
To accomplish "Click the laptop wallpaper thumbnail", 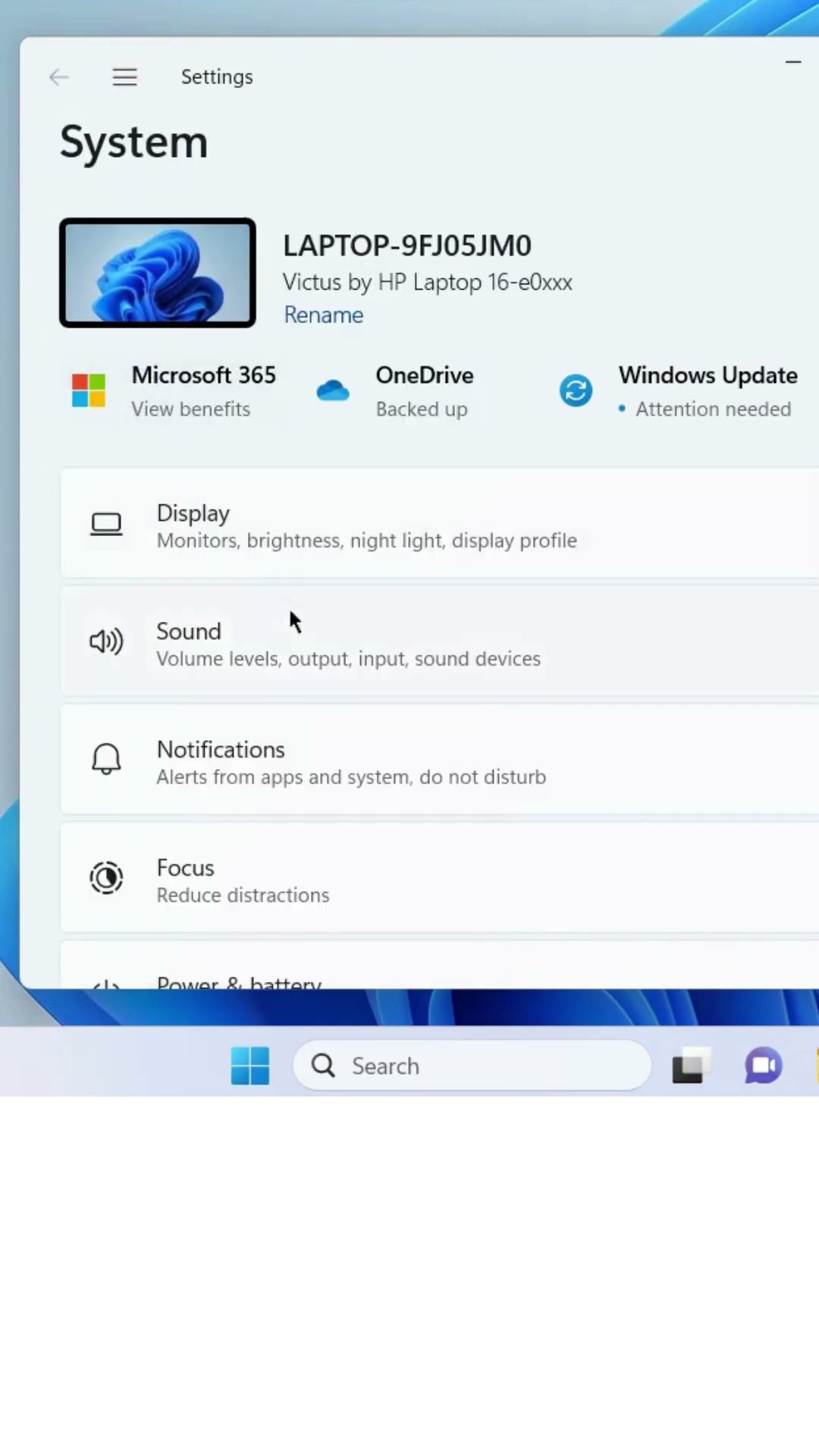I will [x=158, y=273].
